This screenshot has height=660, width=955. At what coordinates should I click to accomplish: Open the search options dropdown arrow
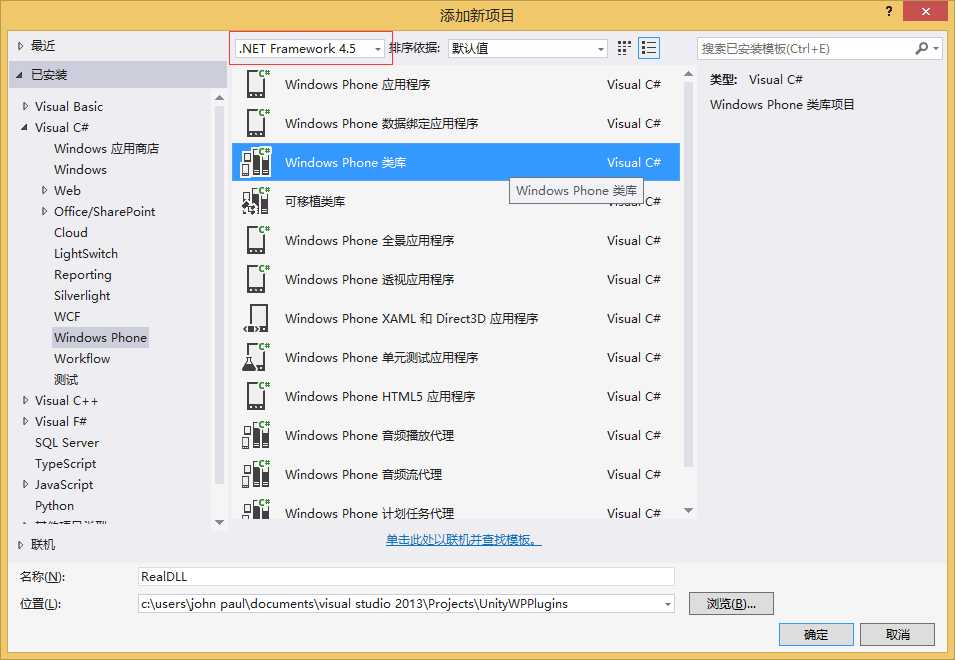(x=936, y=48)
